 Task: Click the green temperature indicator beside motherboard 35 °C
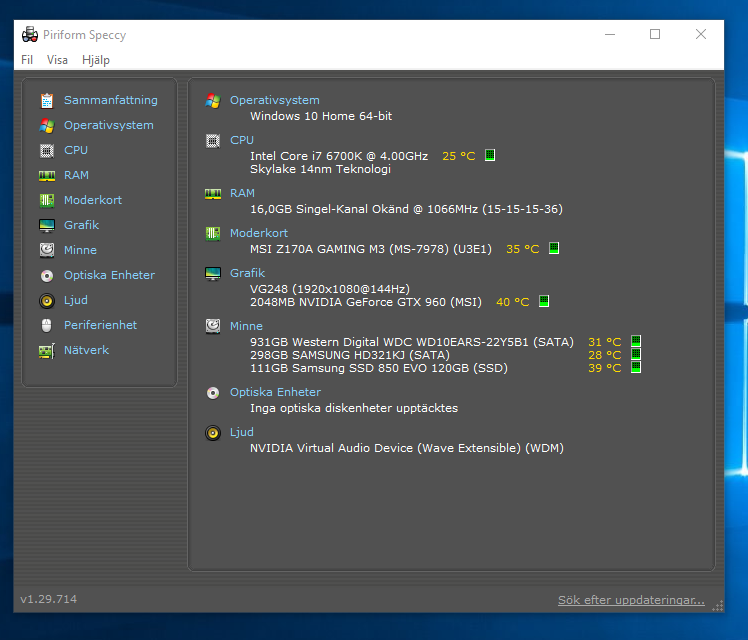tap(554, 248)
